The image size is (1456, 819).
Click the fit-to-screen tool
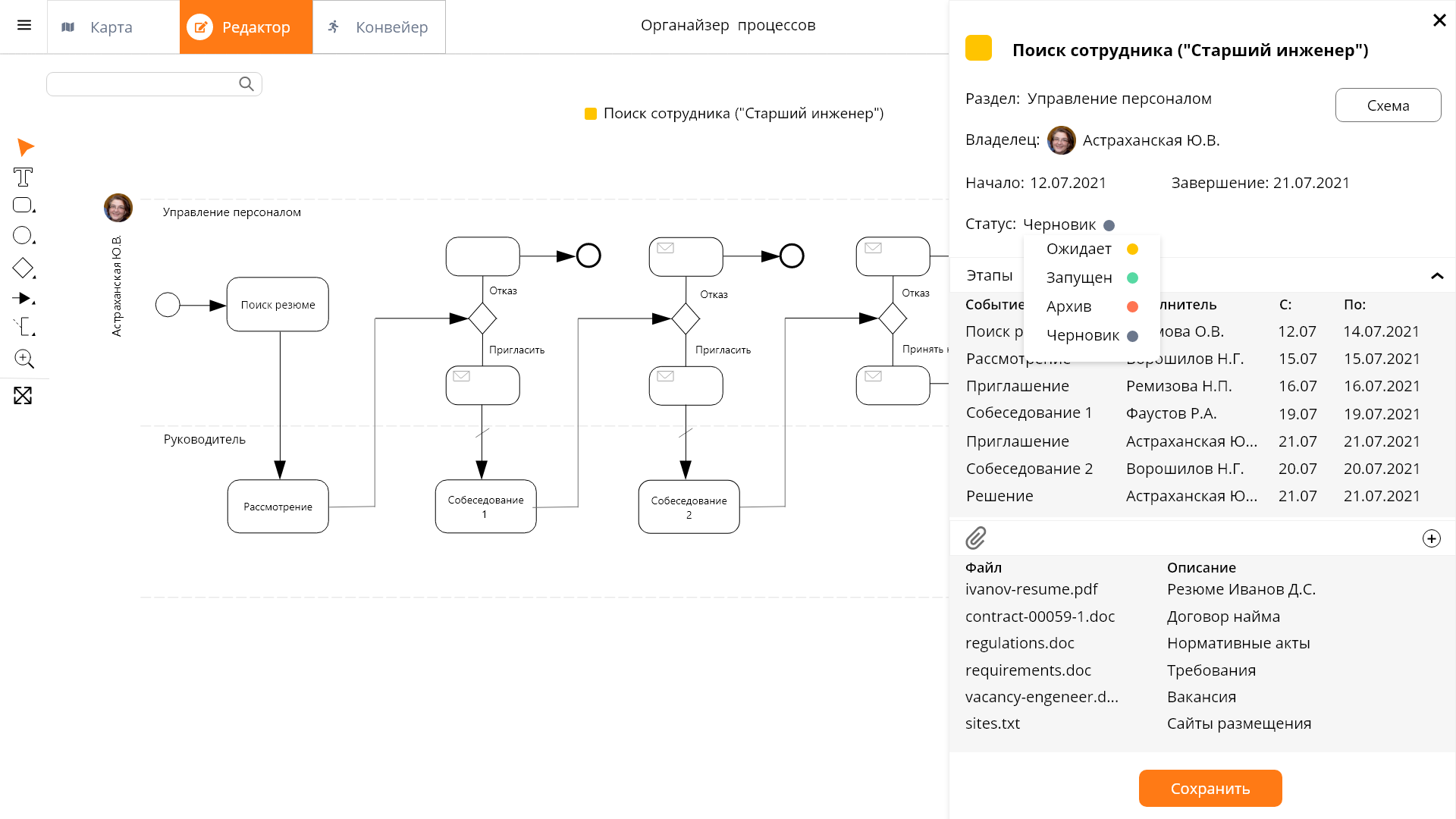23,395
